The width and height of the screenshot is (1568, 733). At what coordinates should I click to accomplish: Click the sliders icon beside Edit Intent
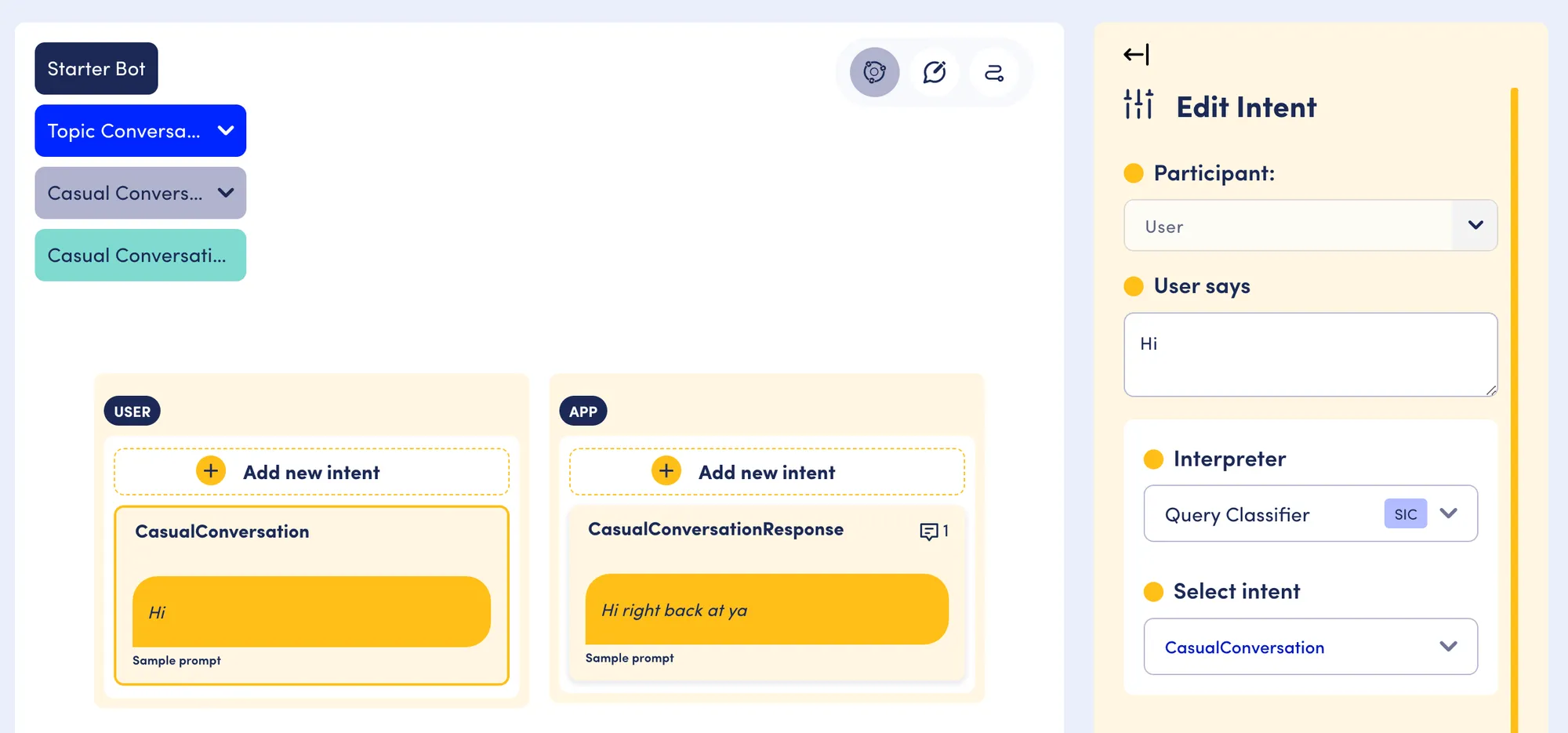click(x=1138, y=104)
